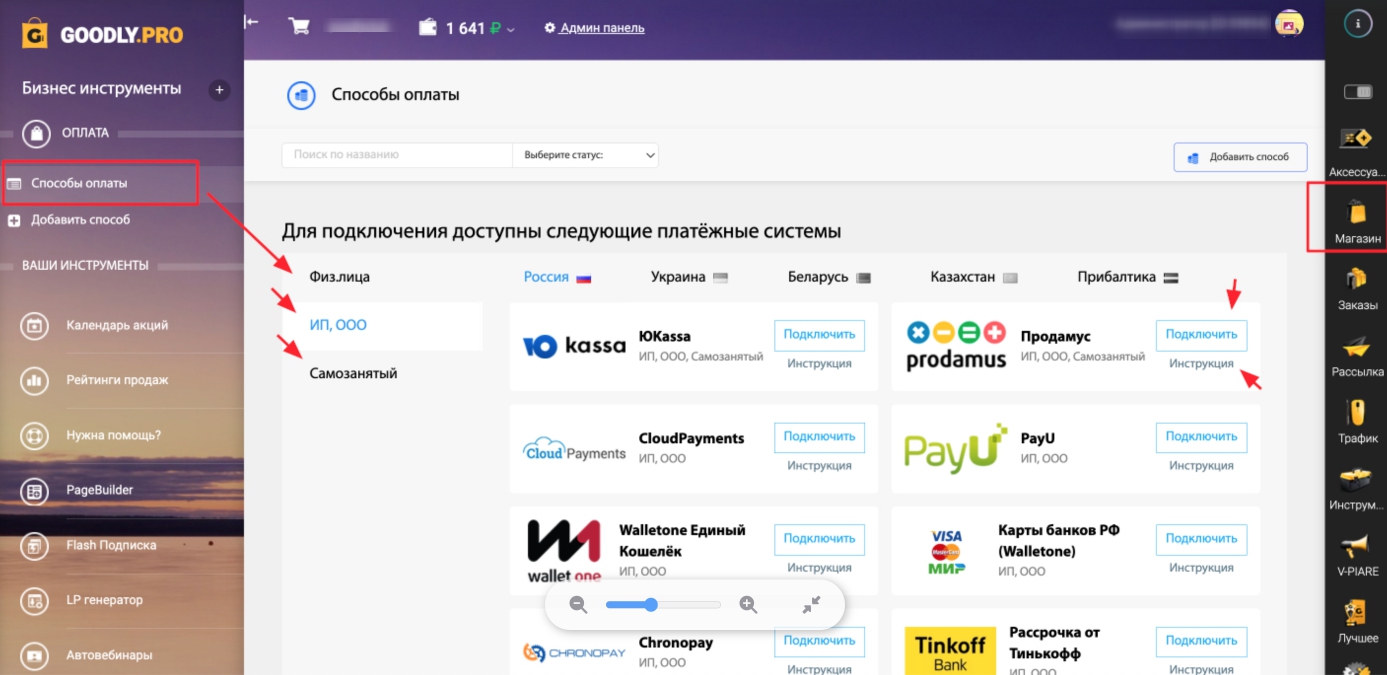
Task: Click the info icon in the right panel
Action: click(x=1357, y=22)
